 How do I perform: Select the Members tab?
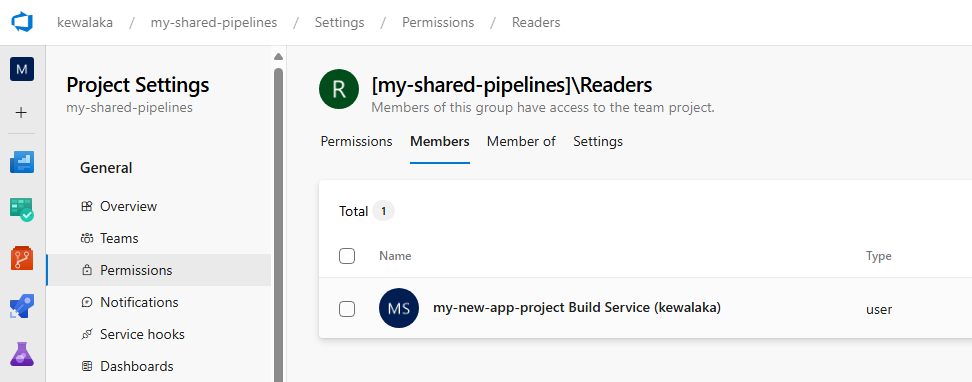tap(440, 141)
